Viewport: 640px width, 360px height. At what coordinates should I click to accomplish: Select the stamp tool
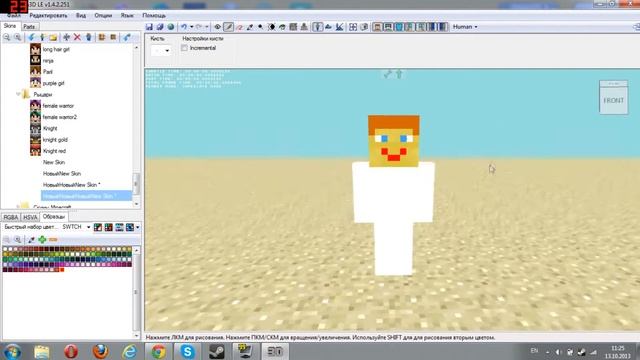point(304,27)
